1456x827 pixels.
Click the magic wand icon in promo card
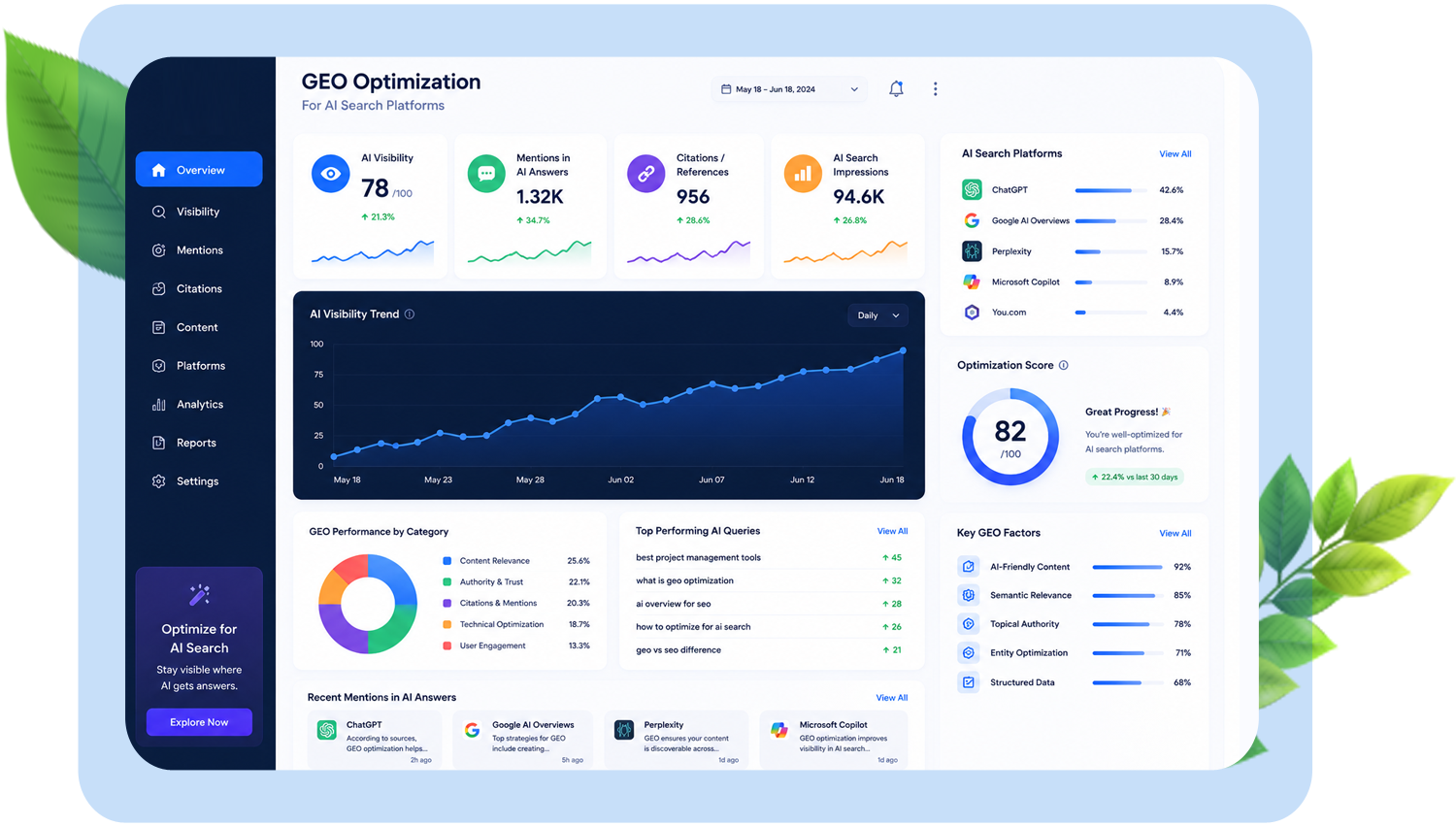click(x=199, y=594)
